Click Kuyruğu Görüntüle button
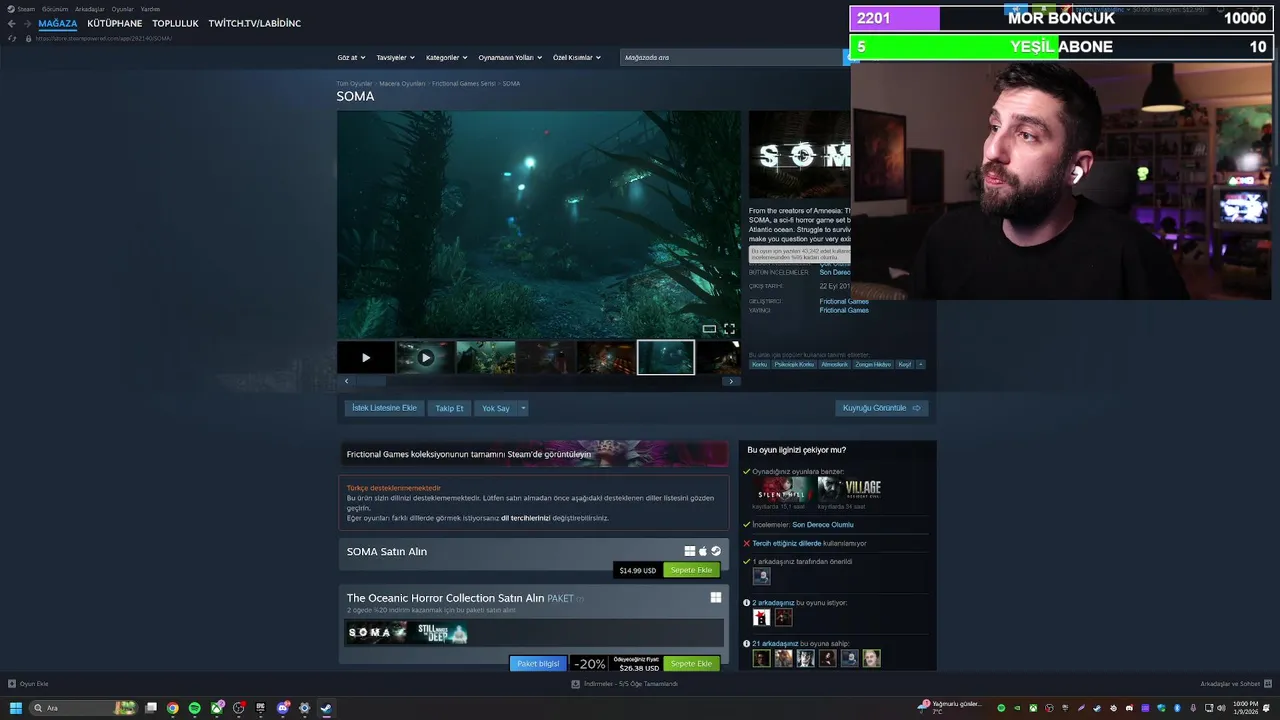The height and width of the screenshot is (720, 1280). click(881, 408)
